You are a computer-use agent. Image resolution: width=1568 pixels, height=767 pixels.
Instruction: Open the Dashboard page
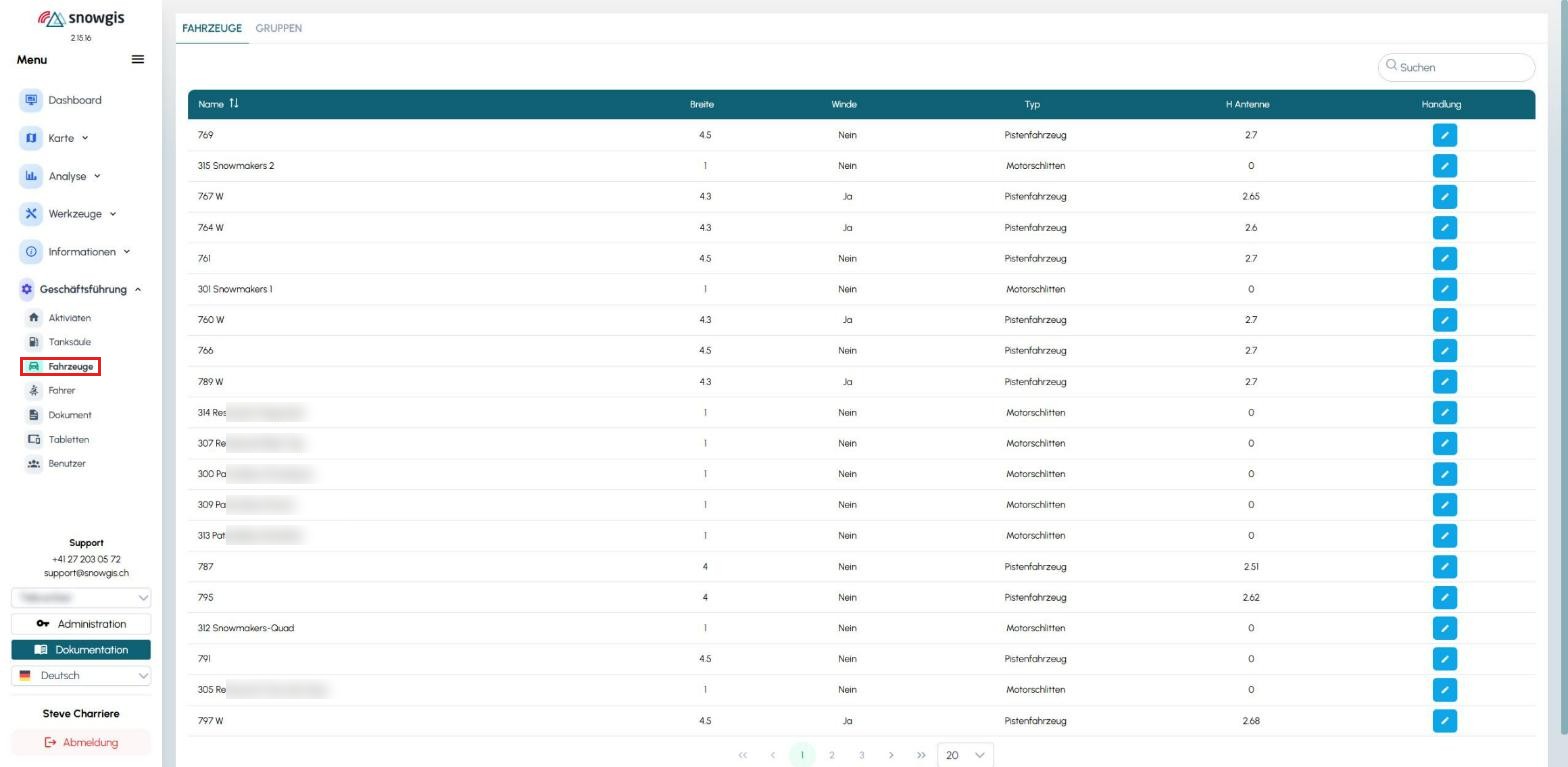pos(61,100)
